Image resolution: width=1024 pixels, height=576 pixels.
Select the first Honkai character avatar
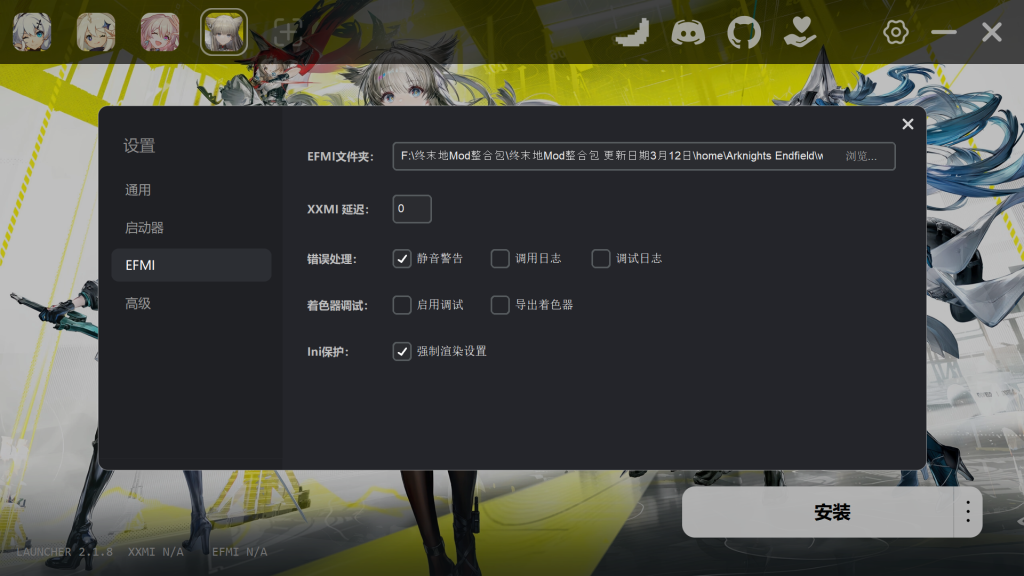coord(32,33)
